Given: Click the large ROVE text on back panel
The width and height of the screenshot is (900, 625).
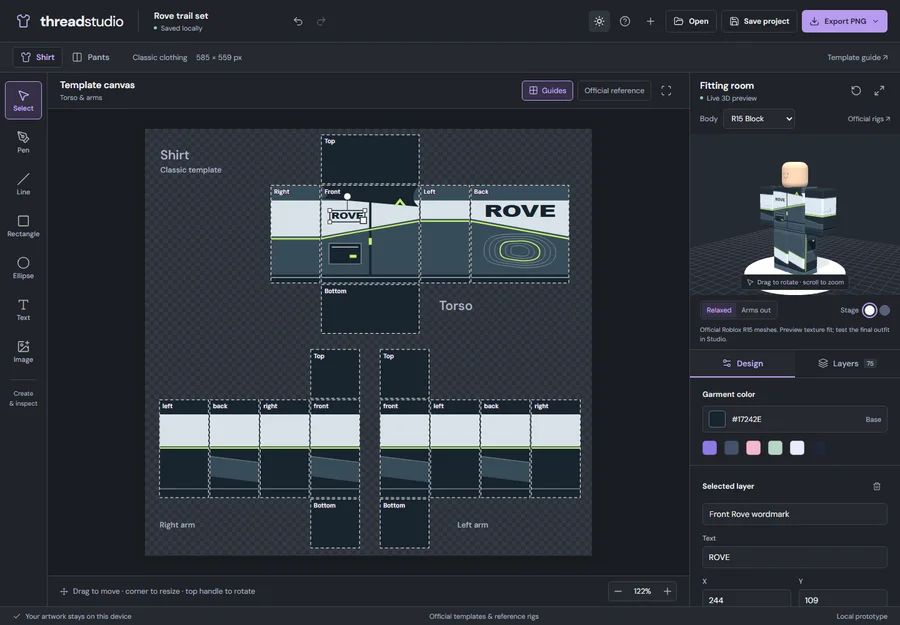Looking at the screenshot, I should coord(520,211).
